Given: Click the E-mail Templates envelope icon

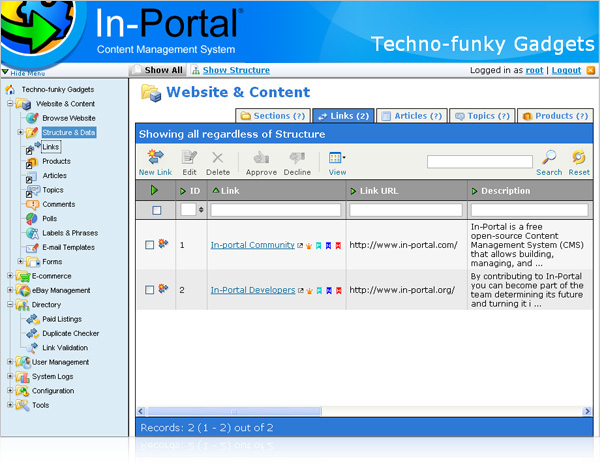Looking at the screenshot, I should [32, 248].
